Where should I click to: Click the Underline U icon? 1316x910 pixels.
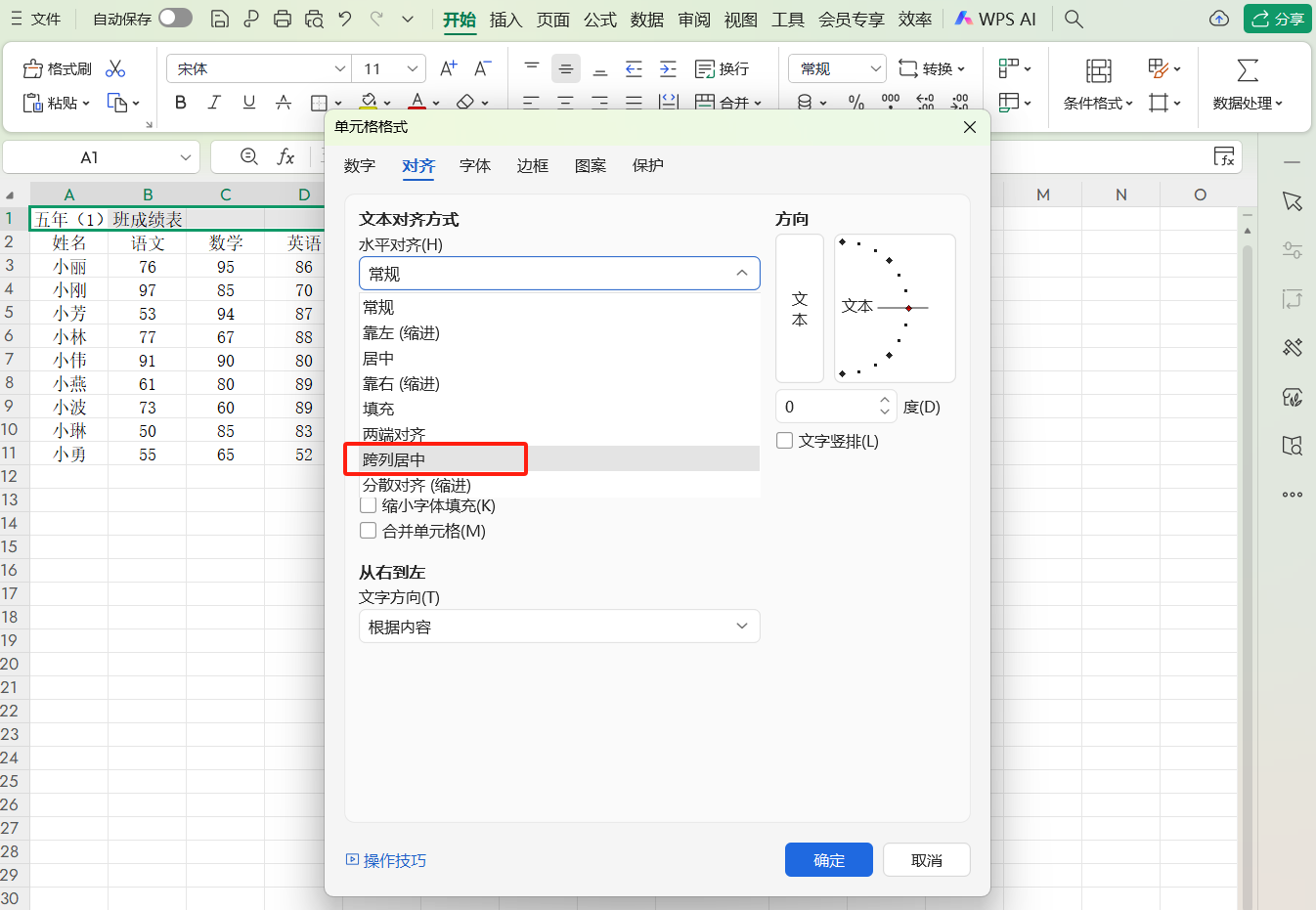(x=248, y=102)
